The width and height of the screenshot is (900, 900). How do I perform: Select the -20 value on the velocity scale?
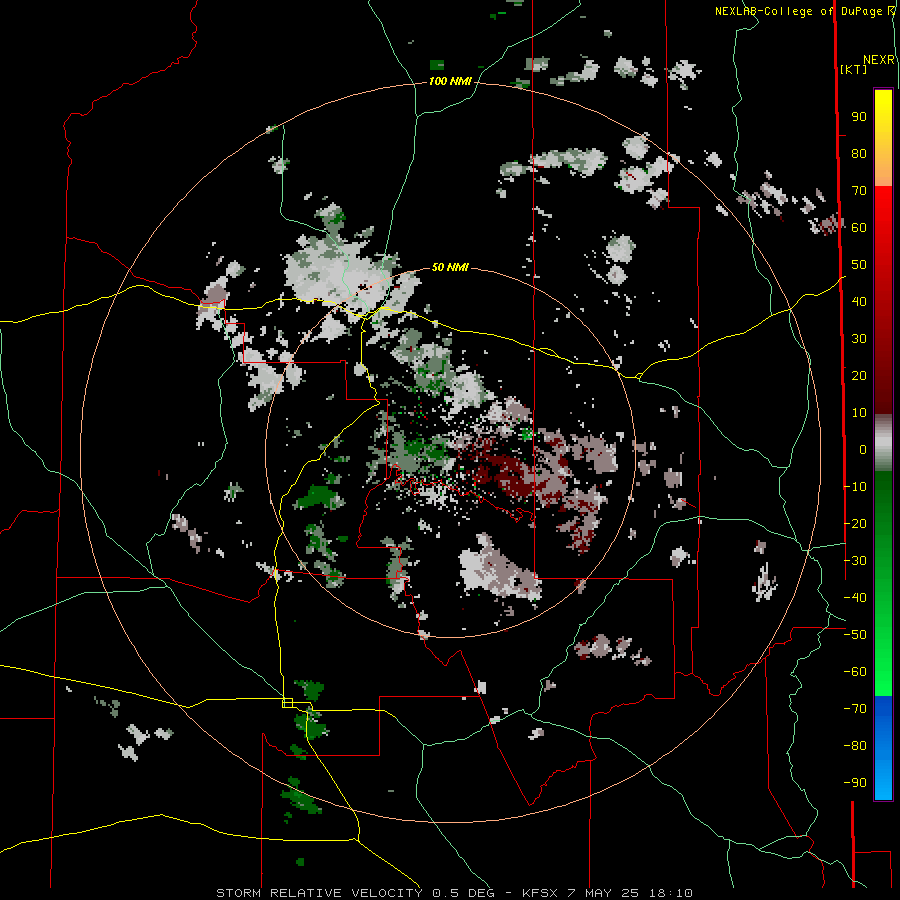coord(855,524)
